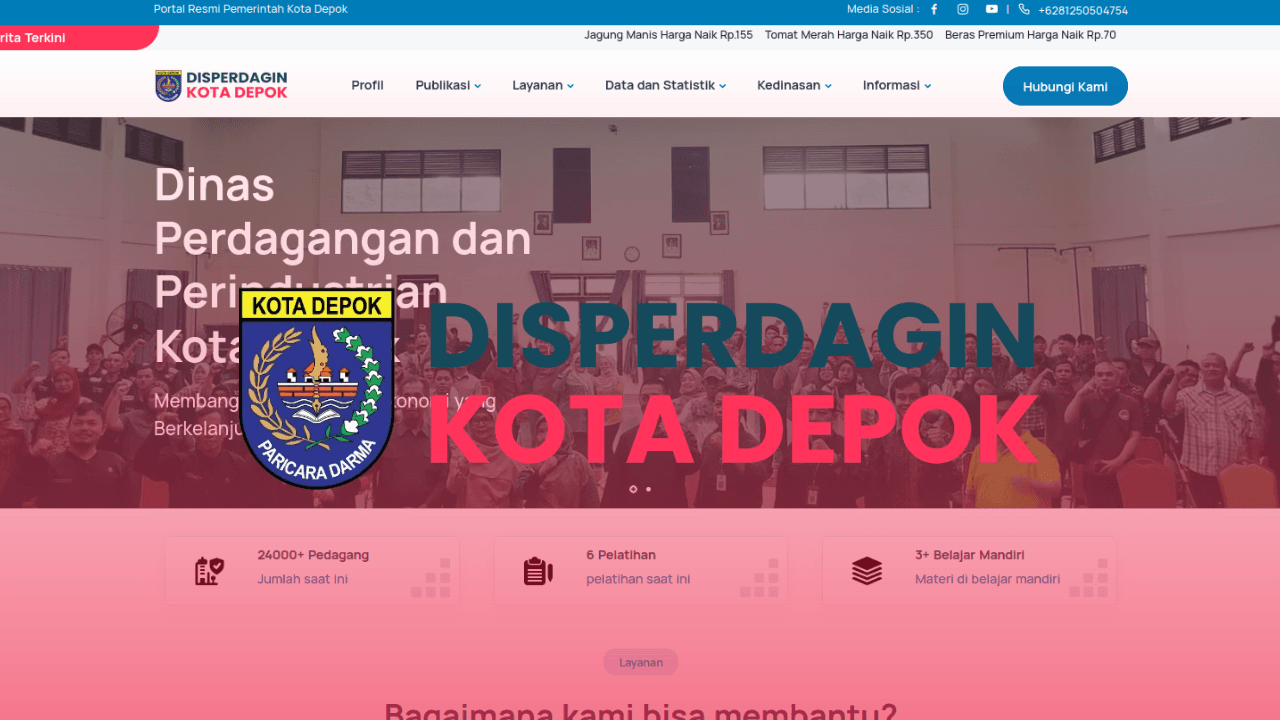This screenshot has width=1280, height=720.
Task: Click the Layanan section badge
Action: [x=640, y=661]
